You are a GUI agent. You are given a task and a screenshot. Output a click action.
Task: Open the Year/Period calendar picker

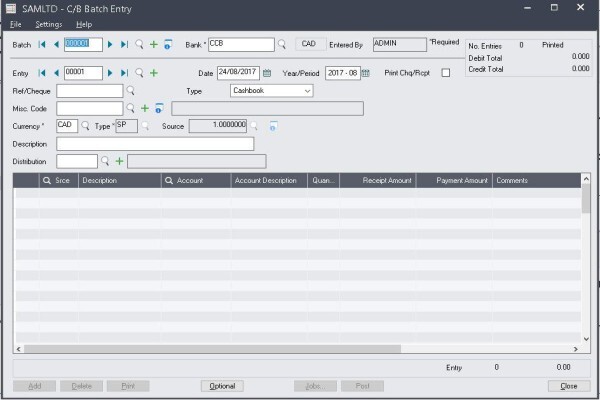[x=366, y=73]
